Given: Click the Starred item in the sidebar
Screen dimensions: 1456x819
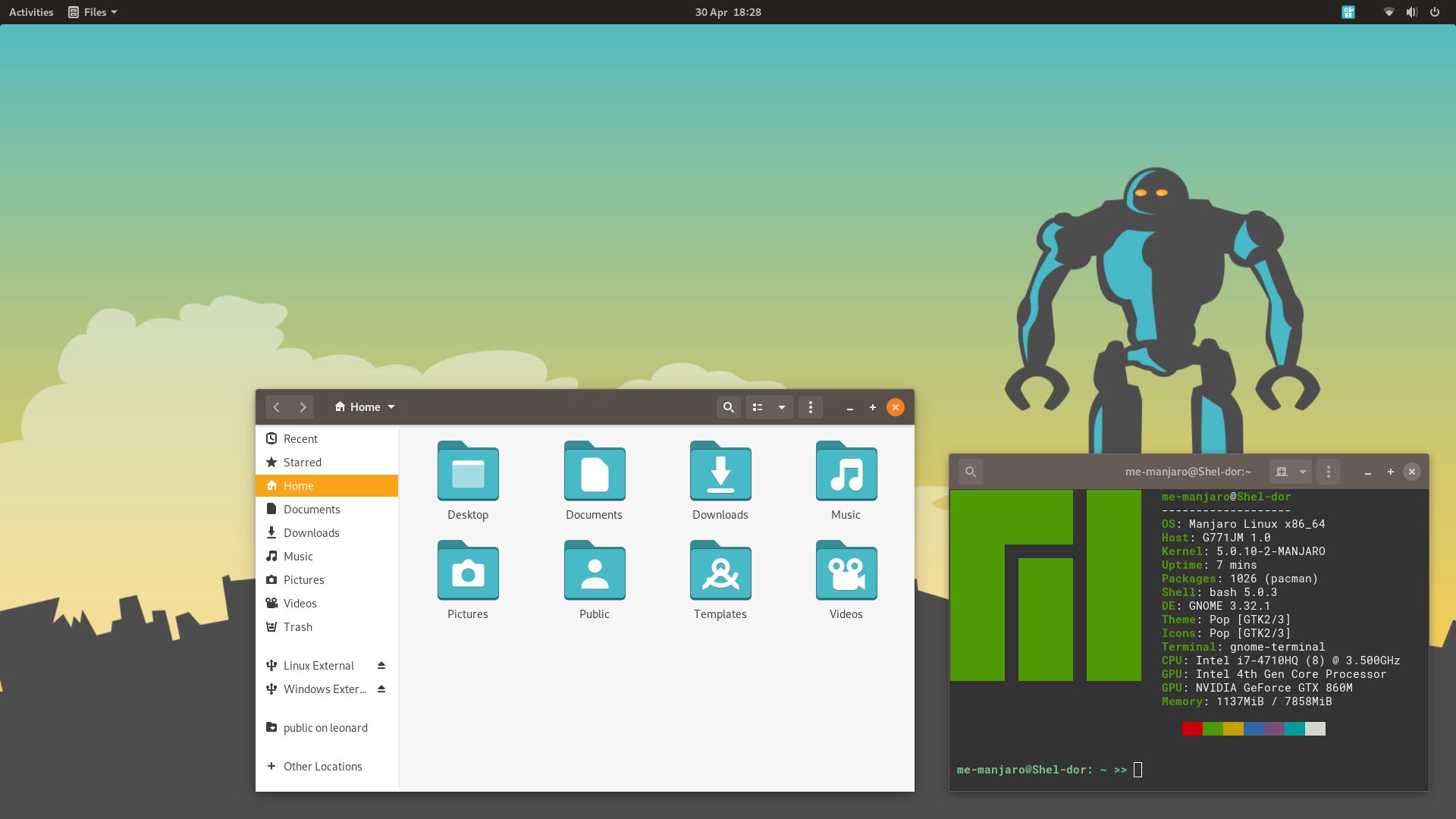Looking at the screenshot, I should [x=303, y=462].
